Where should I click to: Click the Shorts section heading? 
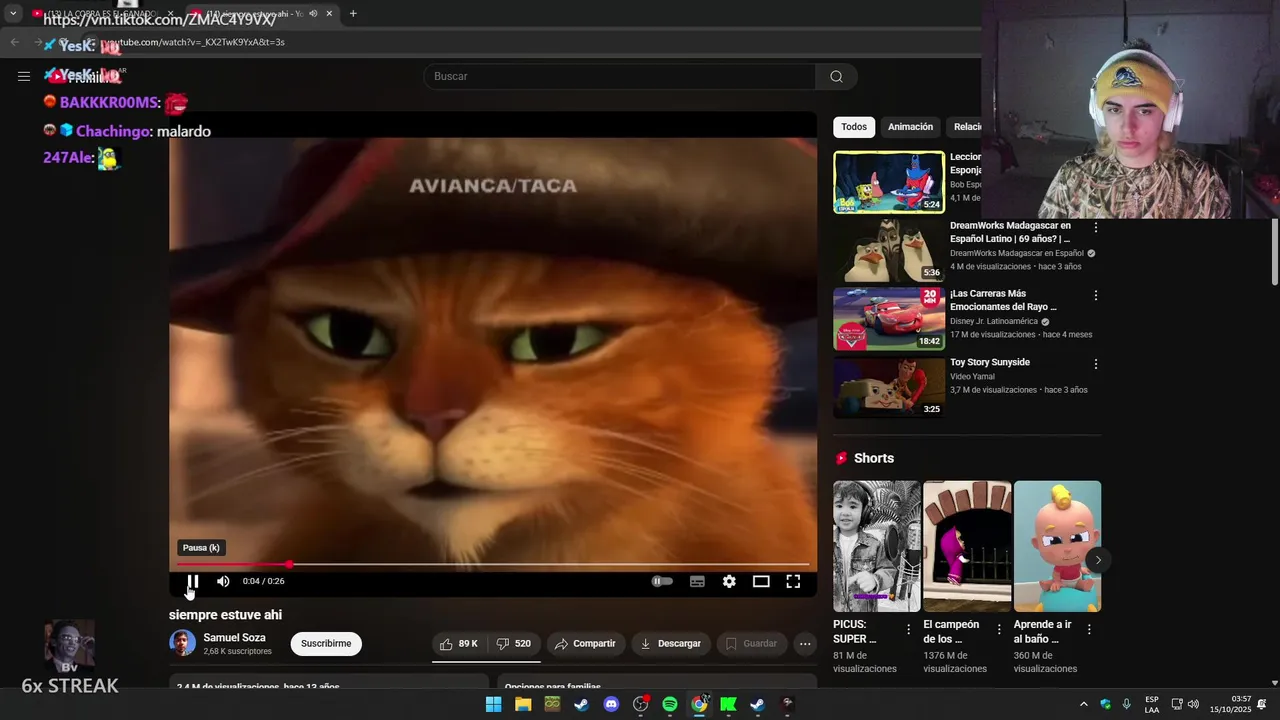(874, 458)
